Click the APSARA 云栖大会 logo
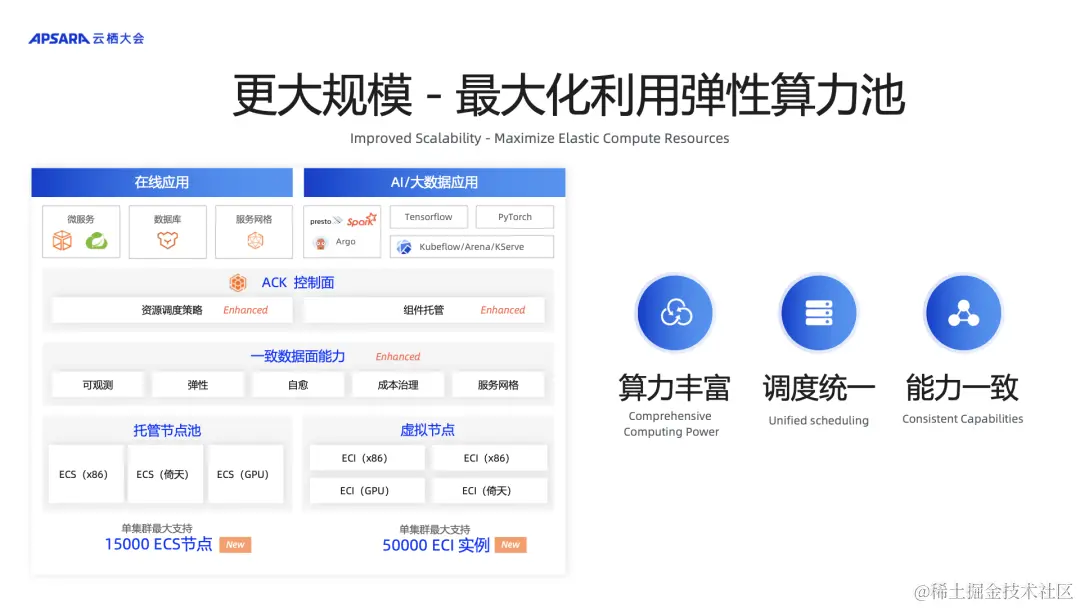This screenshot has width=1080, height=608. click(x=85, y=38)
